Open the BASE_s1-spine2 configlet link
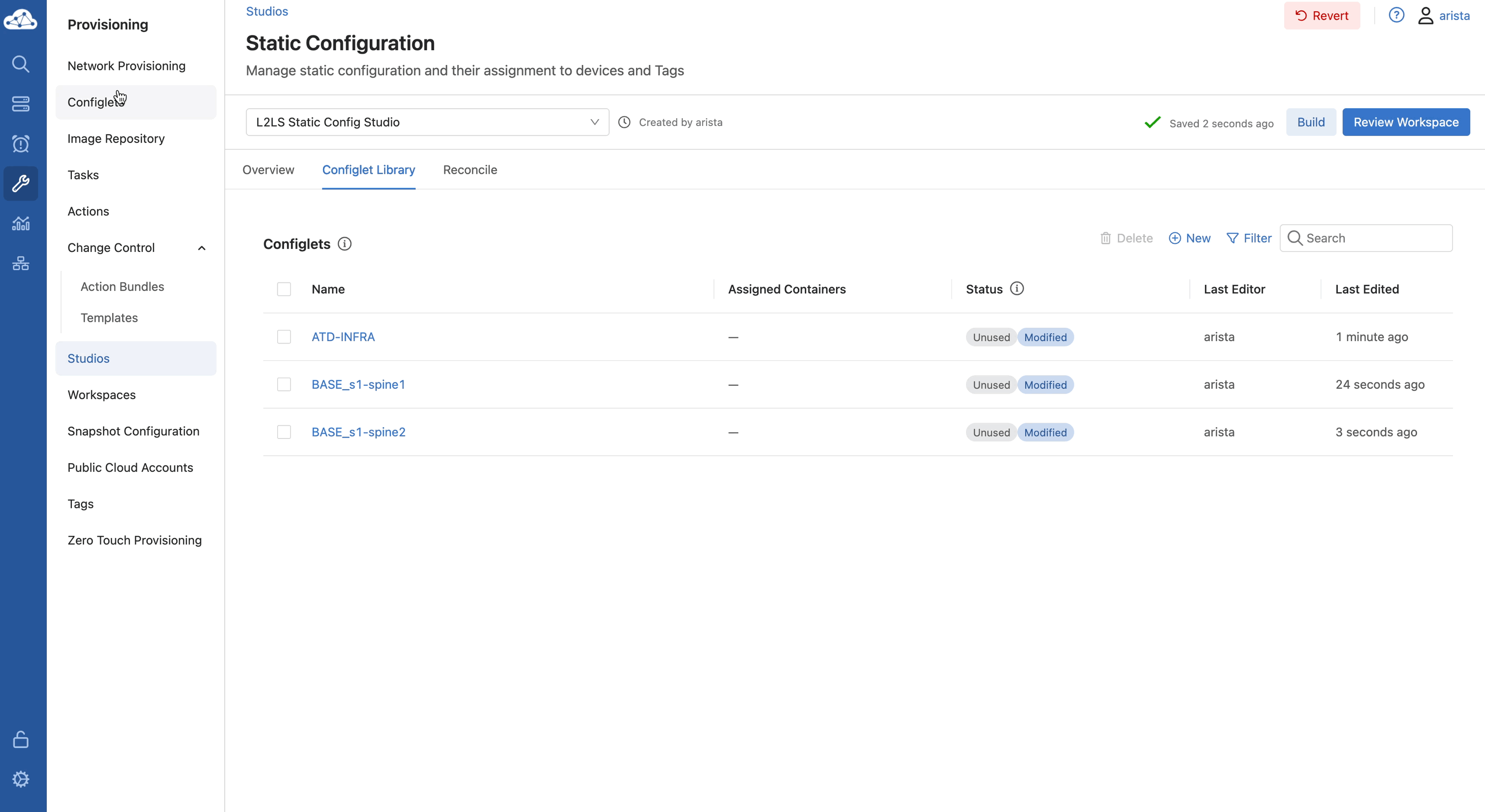 [x=358, y=432]
